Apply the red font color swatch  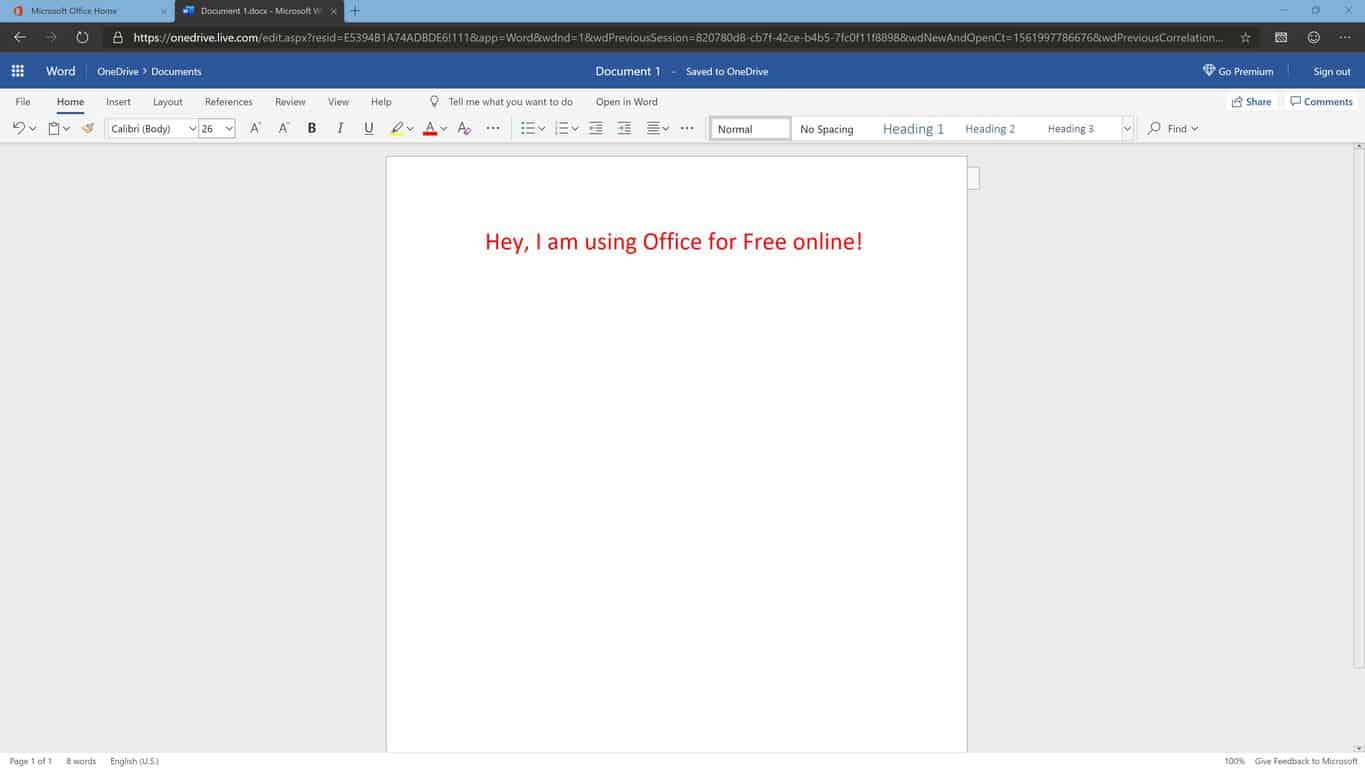point(429,128)
